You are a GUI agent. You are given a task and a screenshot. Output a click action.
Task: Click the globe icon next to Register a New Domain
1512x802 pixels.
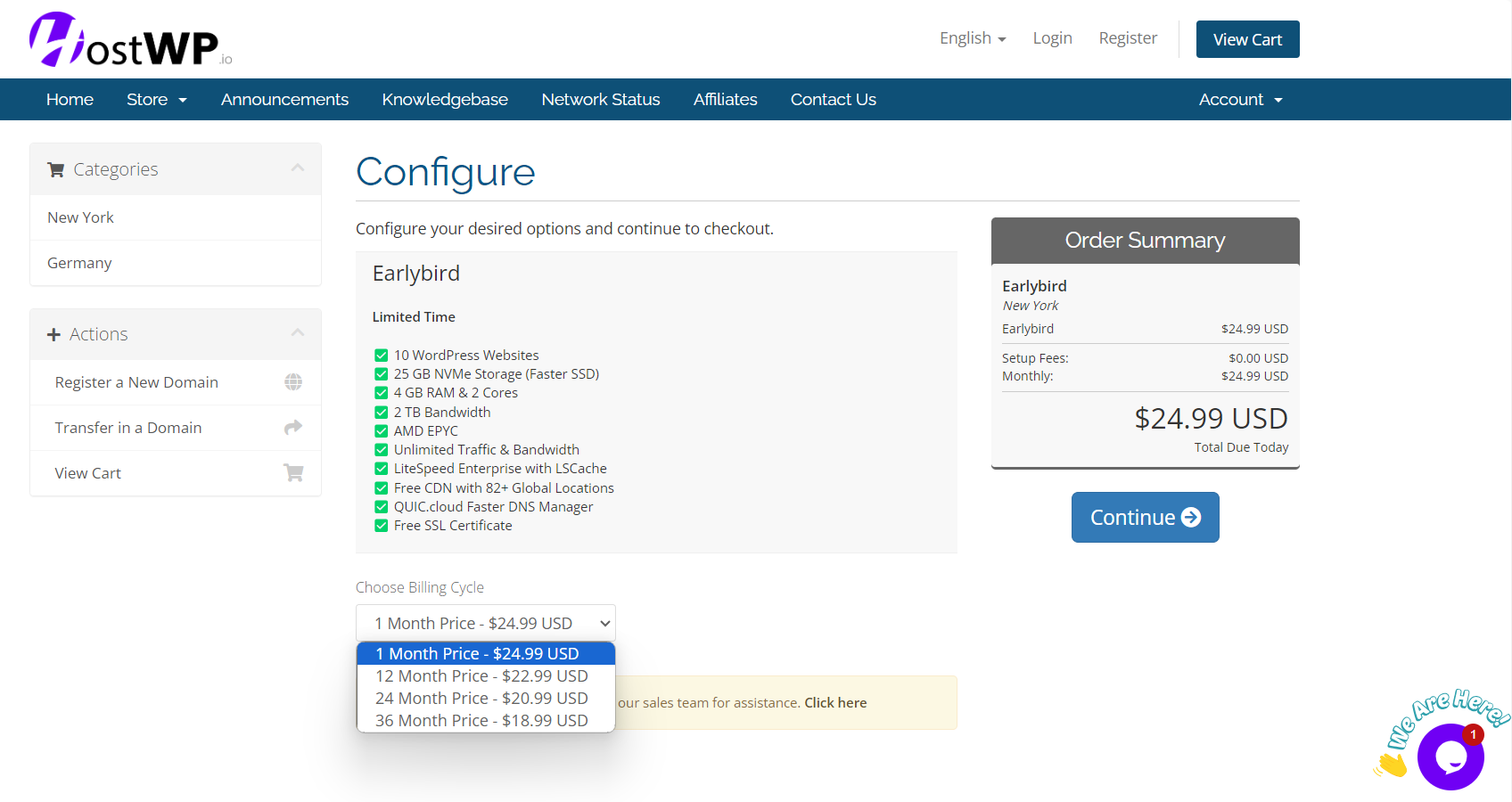(293, 381)
